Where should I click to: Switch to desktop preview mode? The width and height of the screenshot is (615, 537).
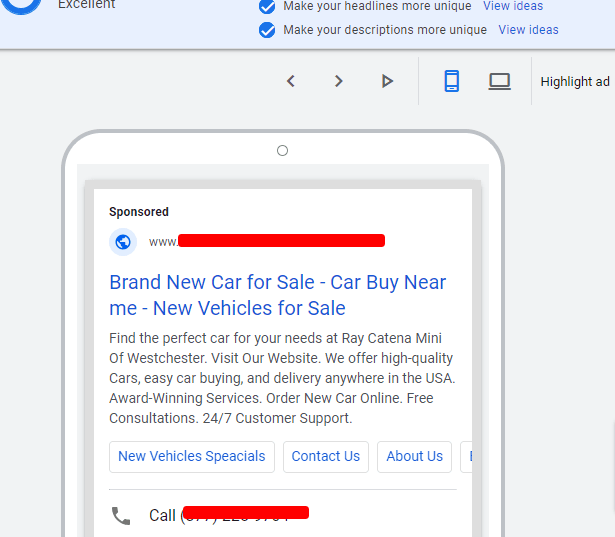[x=500, y=81]
